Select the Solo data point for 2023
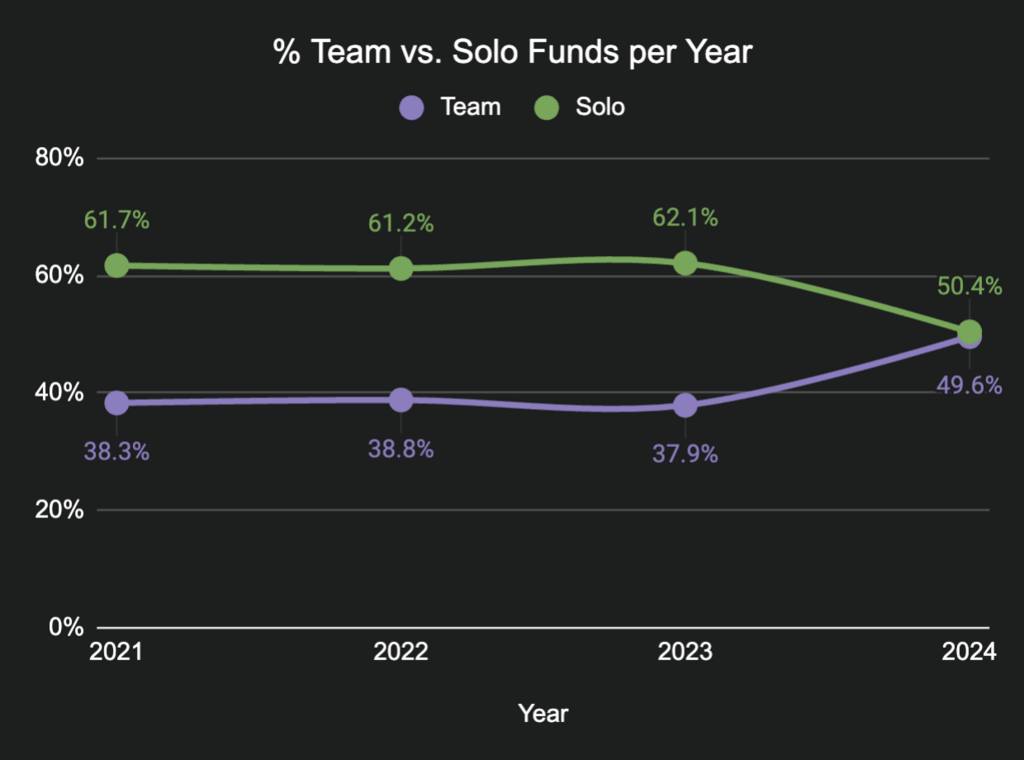This screenshot has width=1024, height=760. coord(685,263)
